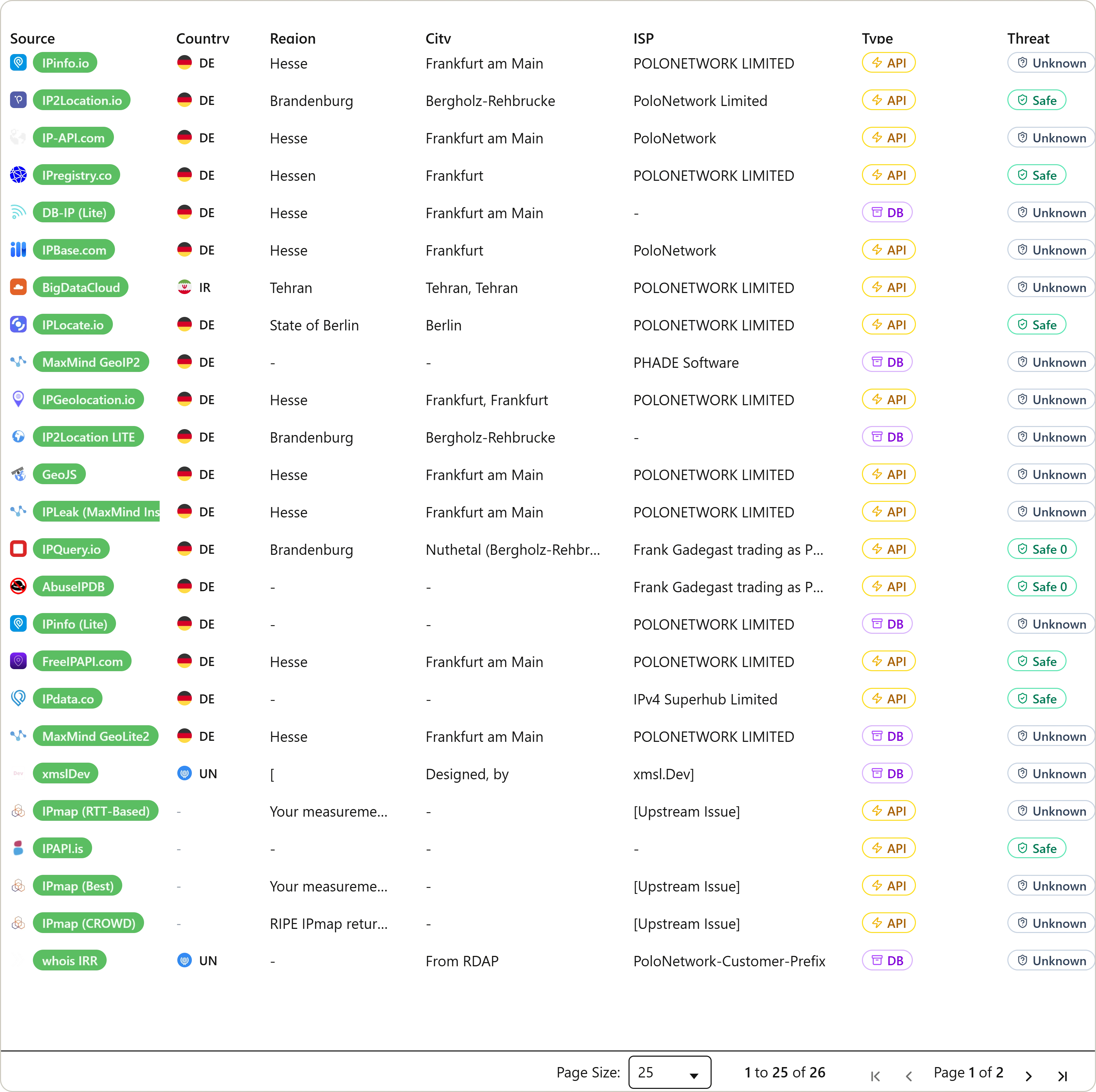Click the IPGeolocation.io pin icon
The image size is (1096, 1092).
click(19, 399)
